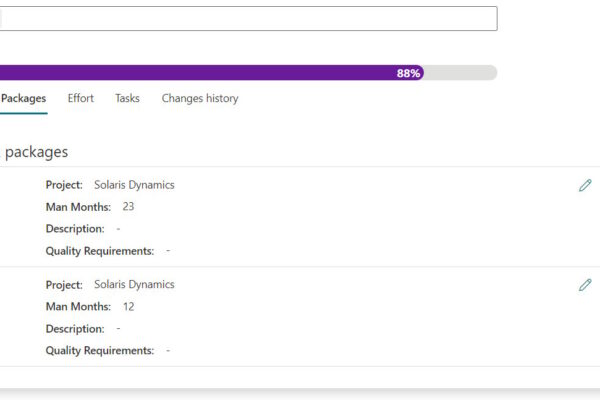Viewport: 600px width, 400px height.
Task: Click Solaris Dynamics in the second package
Action: [134, 285]
